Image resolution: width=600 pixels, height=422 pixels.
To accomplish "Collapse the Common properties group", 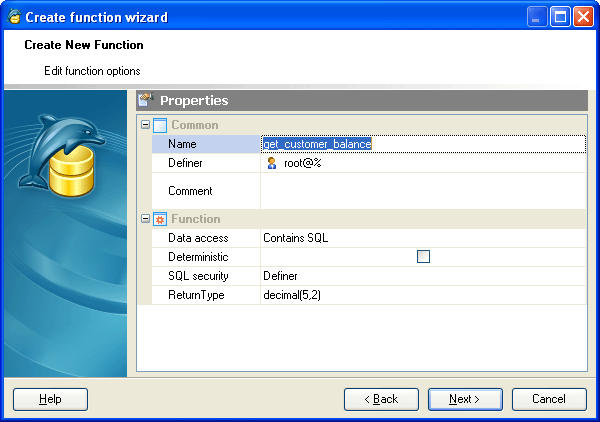I will point(145,125).
